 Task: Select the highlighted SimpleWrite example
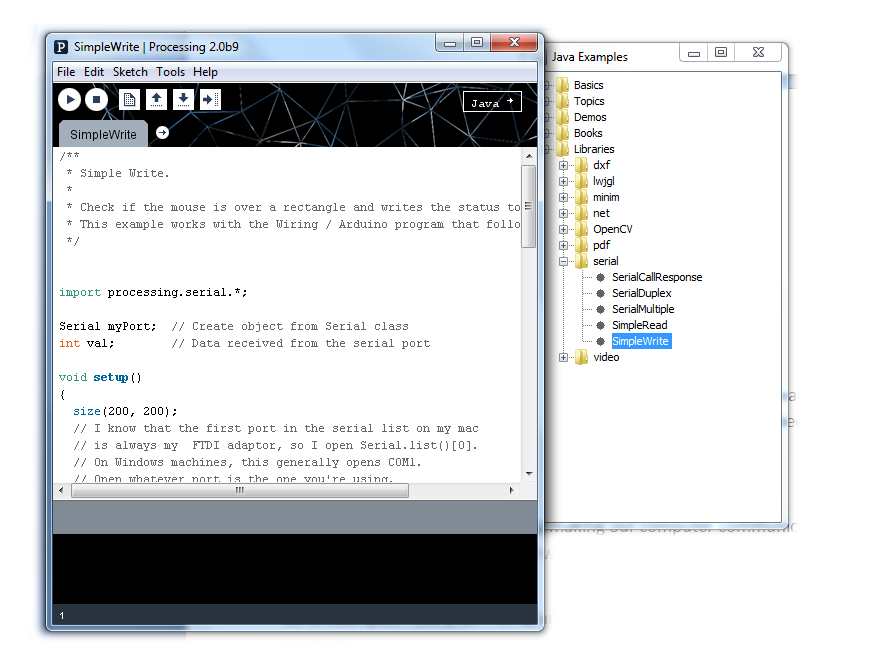click(x=641, y=341)
